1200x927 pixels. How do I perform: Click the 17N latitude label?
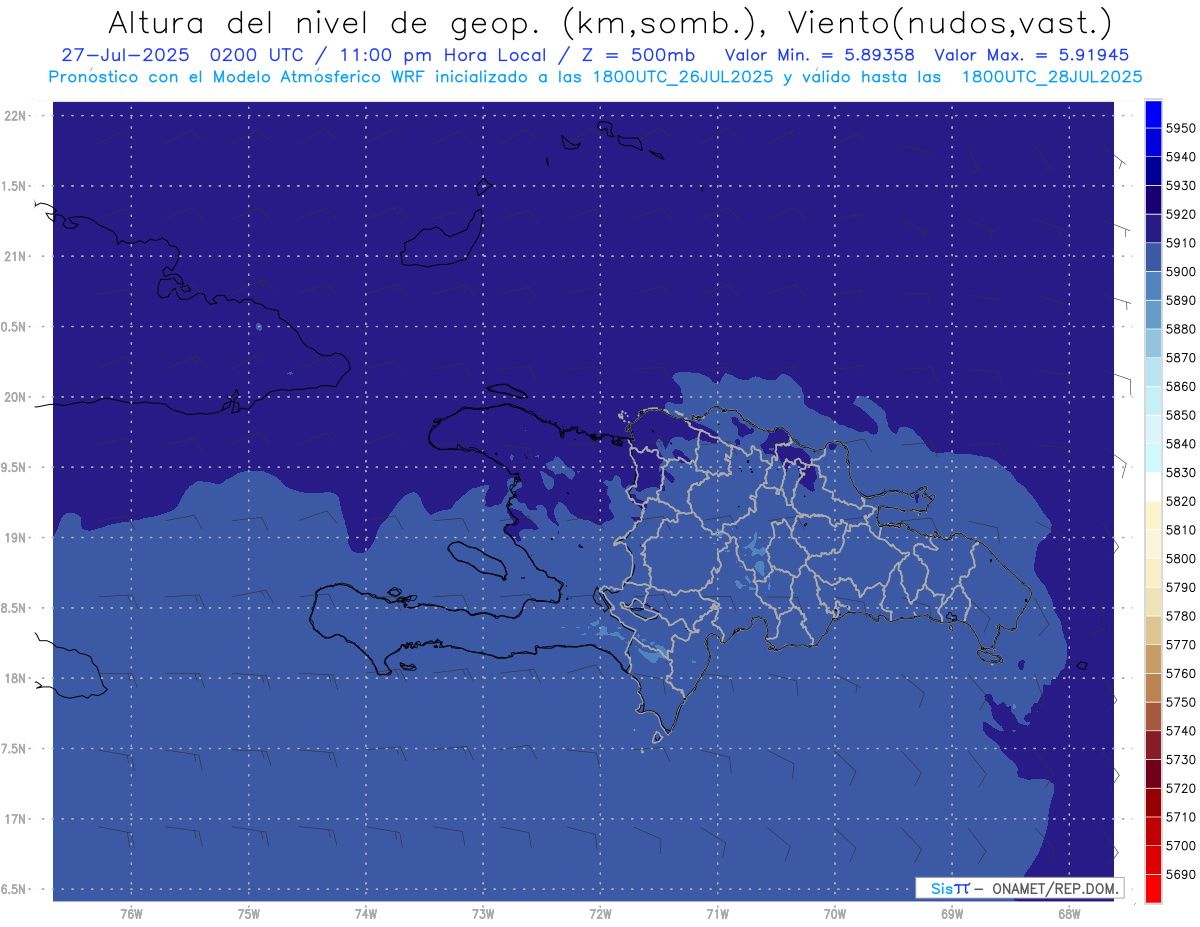point(15,819)
